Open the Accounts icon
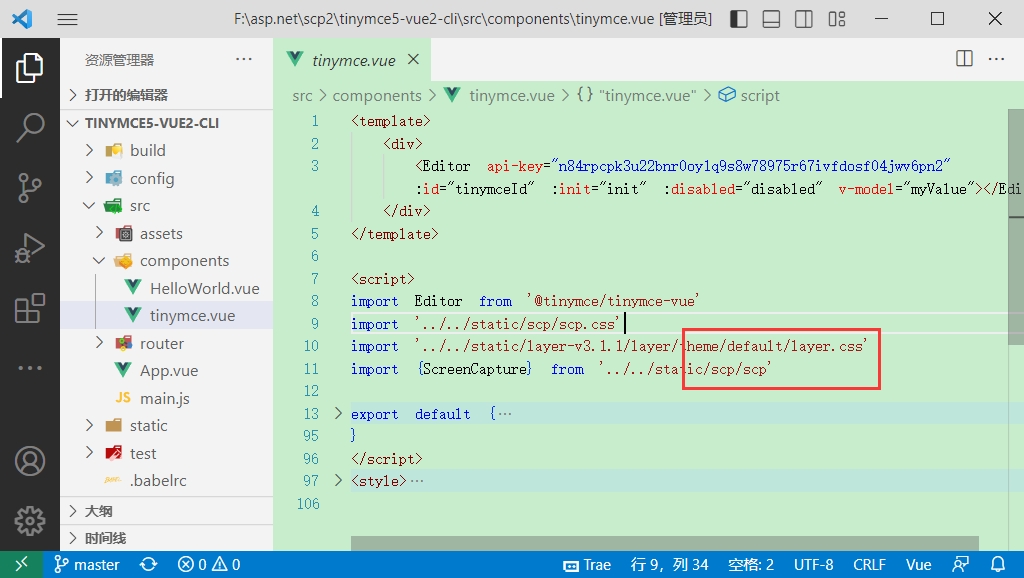Screen dimensions: 1024x578 (29, 461)
